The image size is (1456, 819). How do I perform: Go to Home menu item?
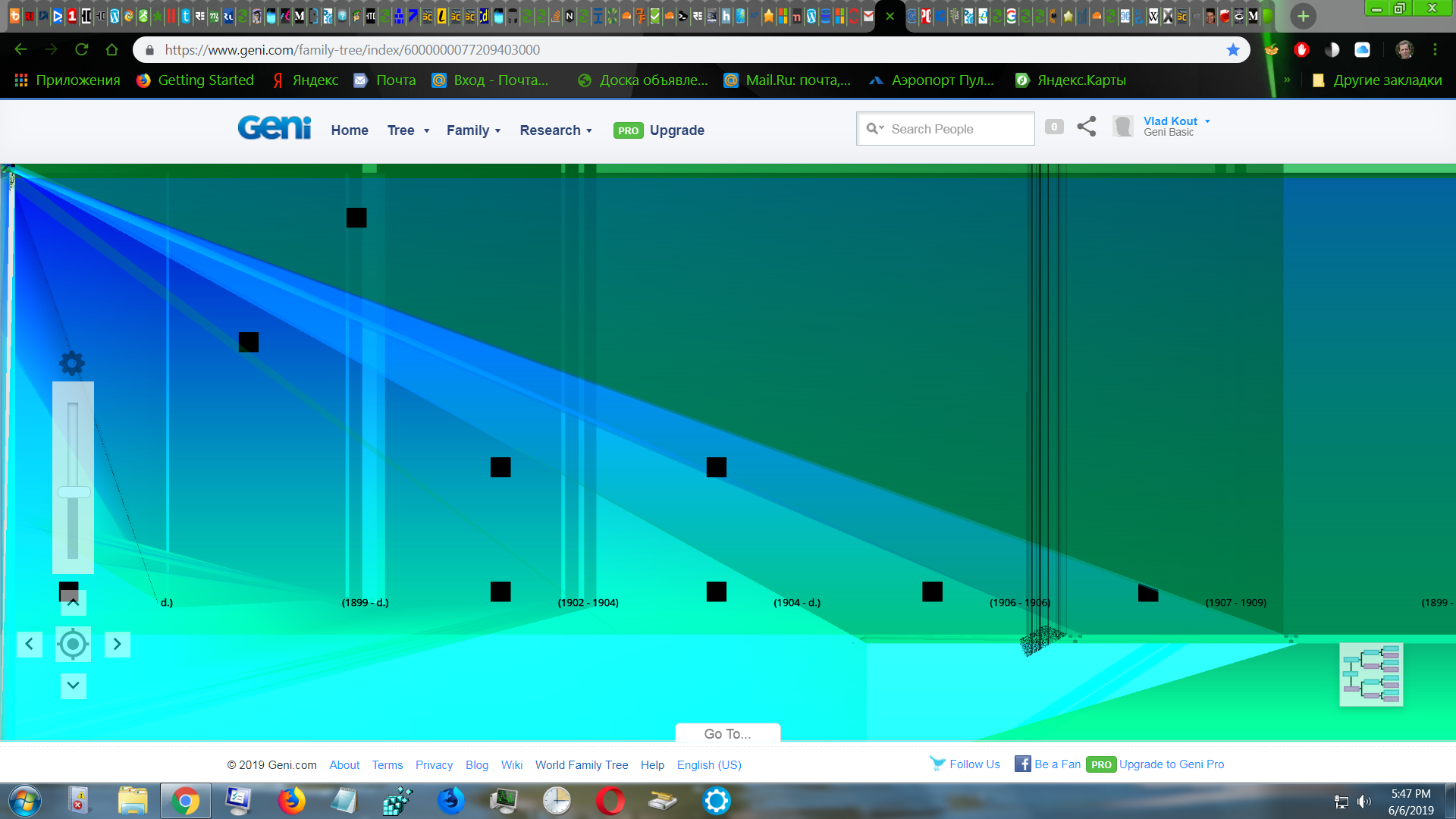click(x=350, y=130)
